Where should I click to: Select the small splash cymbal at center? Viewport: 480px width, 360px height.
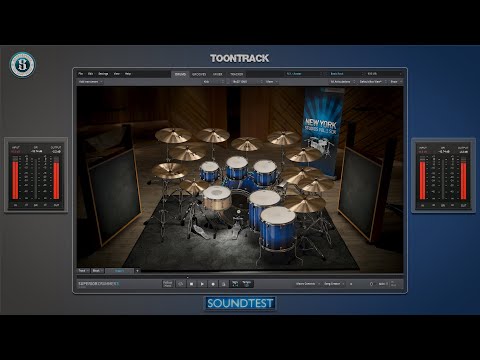[x=247, y=144]
